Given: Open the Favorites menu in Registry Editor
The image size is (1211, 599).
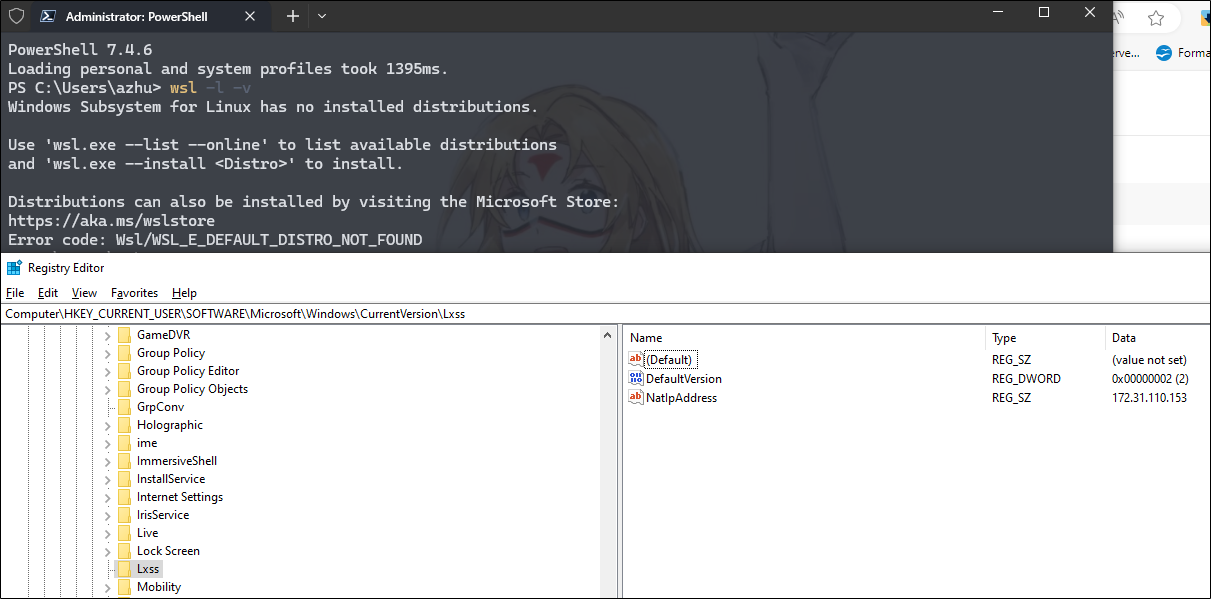Looking at the screenshot, I should click(x=134, y=293).
